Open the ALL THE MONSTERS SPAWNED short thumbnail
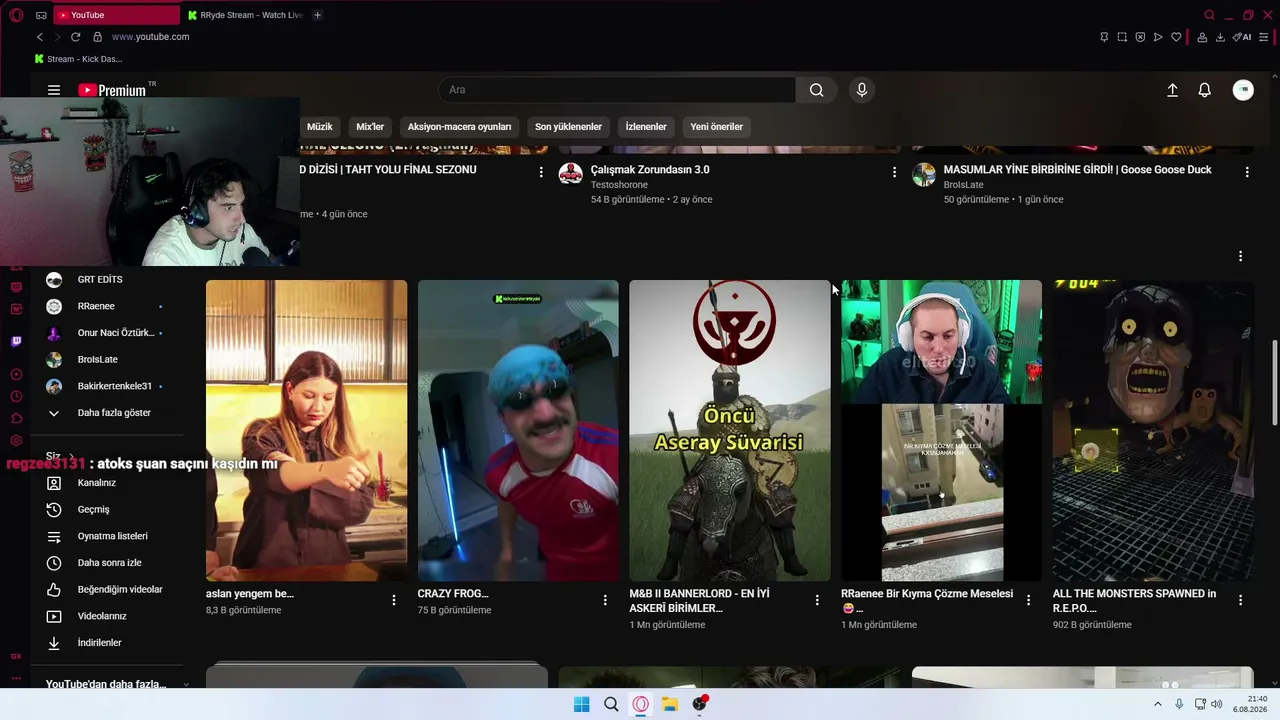 [x=1153, y=430]
